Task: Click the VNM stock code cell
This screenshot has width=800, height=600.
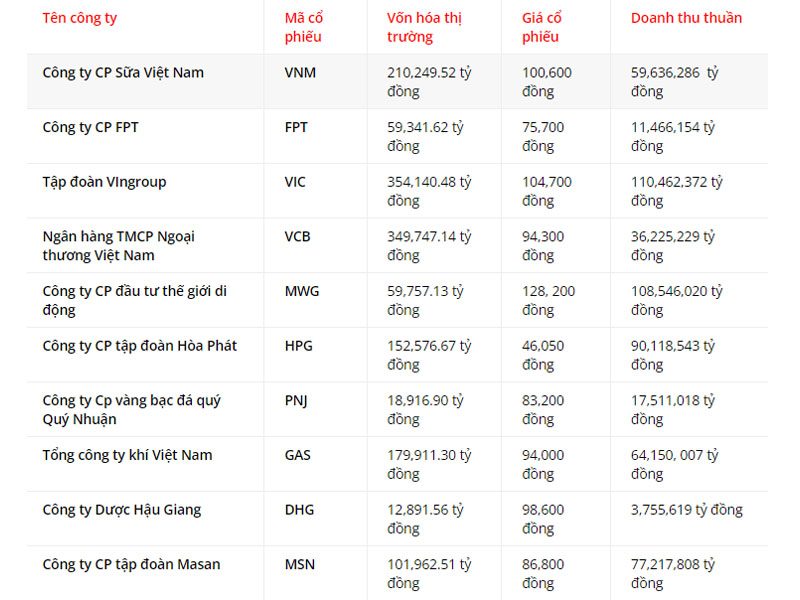Action: pos(300,73)
